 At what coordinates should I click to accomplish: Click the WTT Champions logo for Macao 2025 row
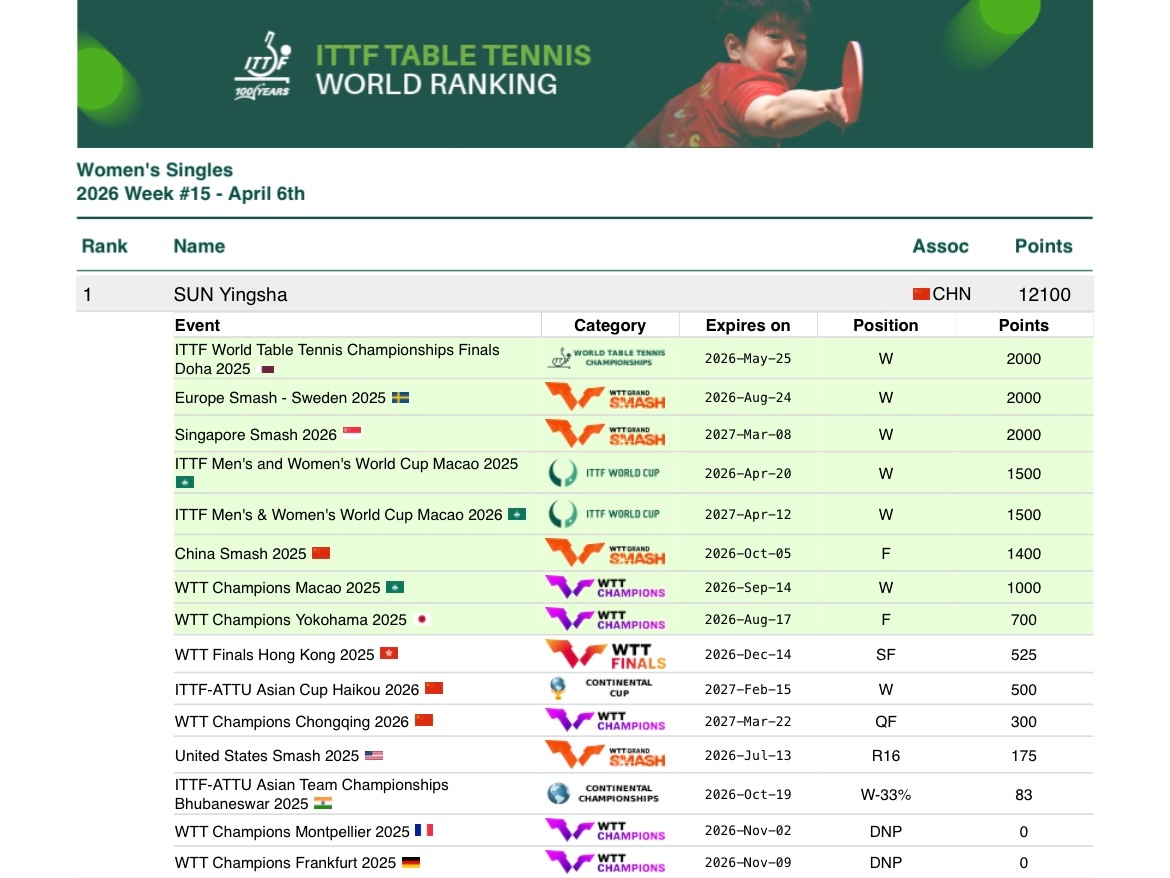(605, 587)
